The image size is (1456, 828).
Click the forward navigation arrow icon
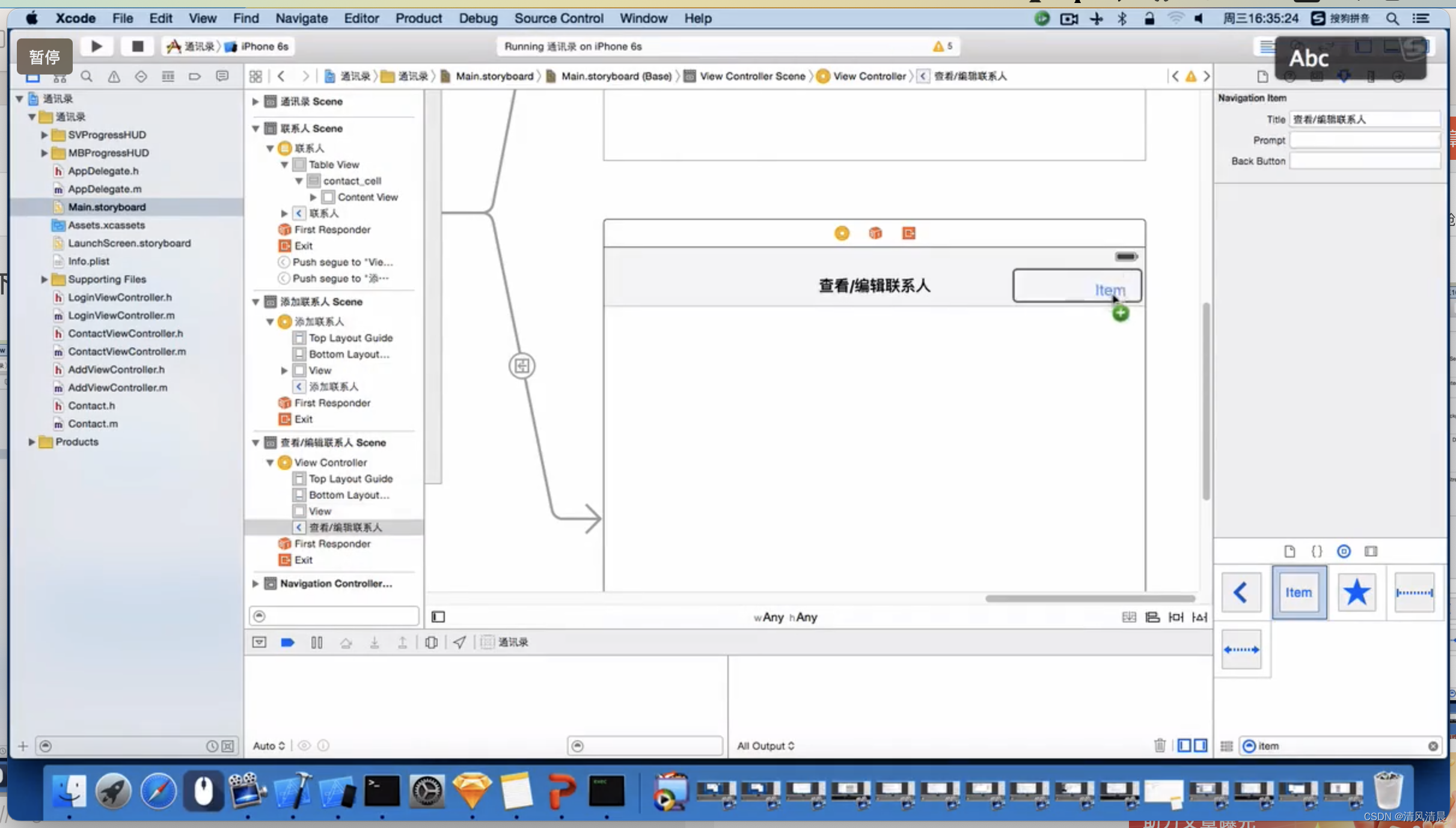pyautogui.click(x=305, y=76)
